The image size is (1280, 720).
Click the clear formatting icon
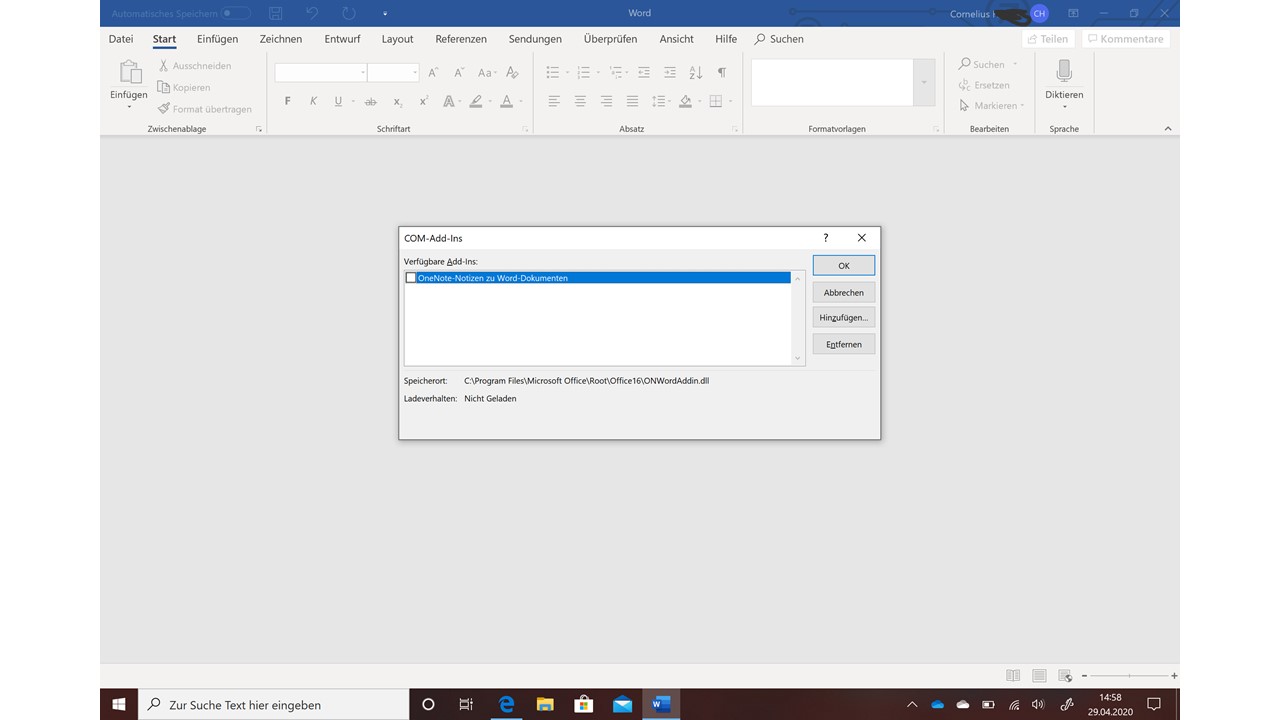coord(512,72)
